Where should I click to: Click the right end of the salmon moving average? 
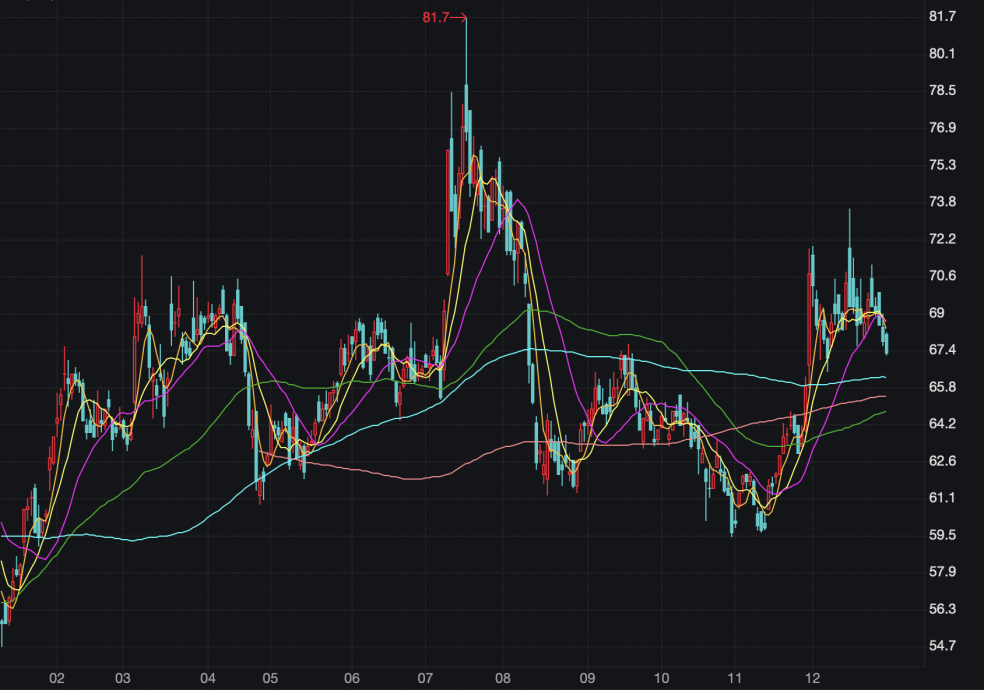[x=885, y=397]
